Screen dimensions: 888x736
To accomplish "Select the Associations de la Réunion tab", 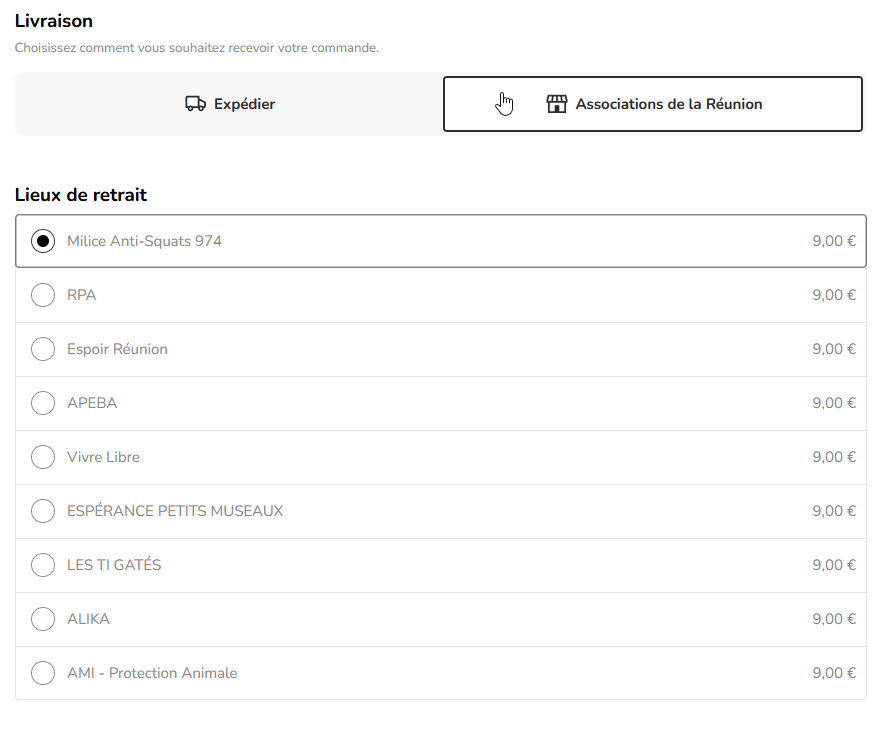I will pyautogui.click(x=652, y=104).
